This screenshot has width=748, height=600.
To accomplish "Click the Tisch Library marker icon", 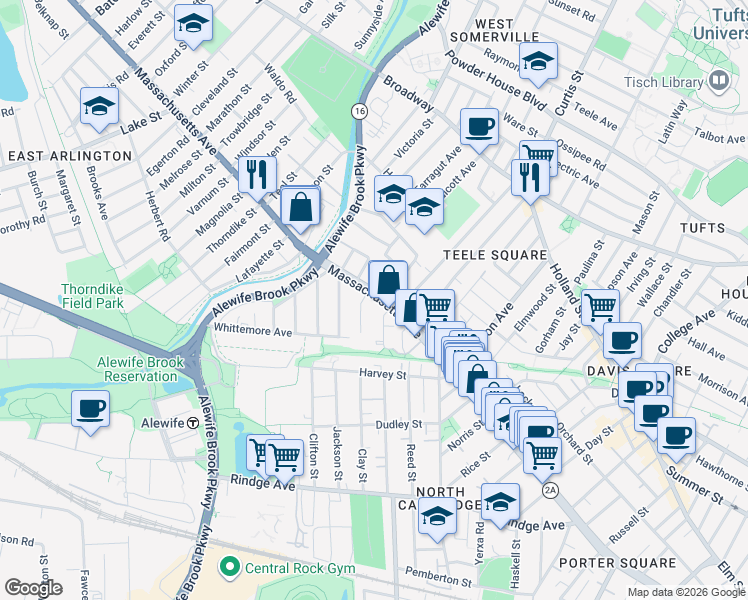I will [x=719, y=81].
